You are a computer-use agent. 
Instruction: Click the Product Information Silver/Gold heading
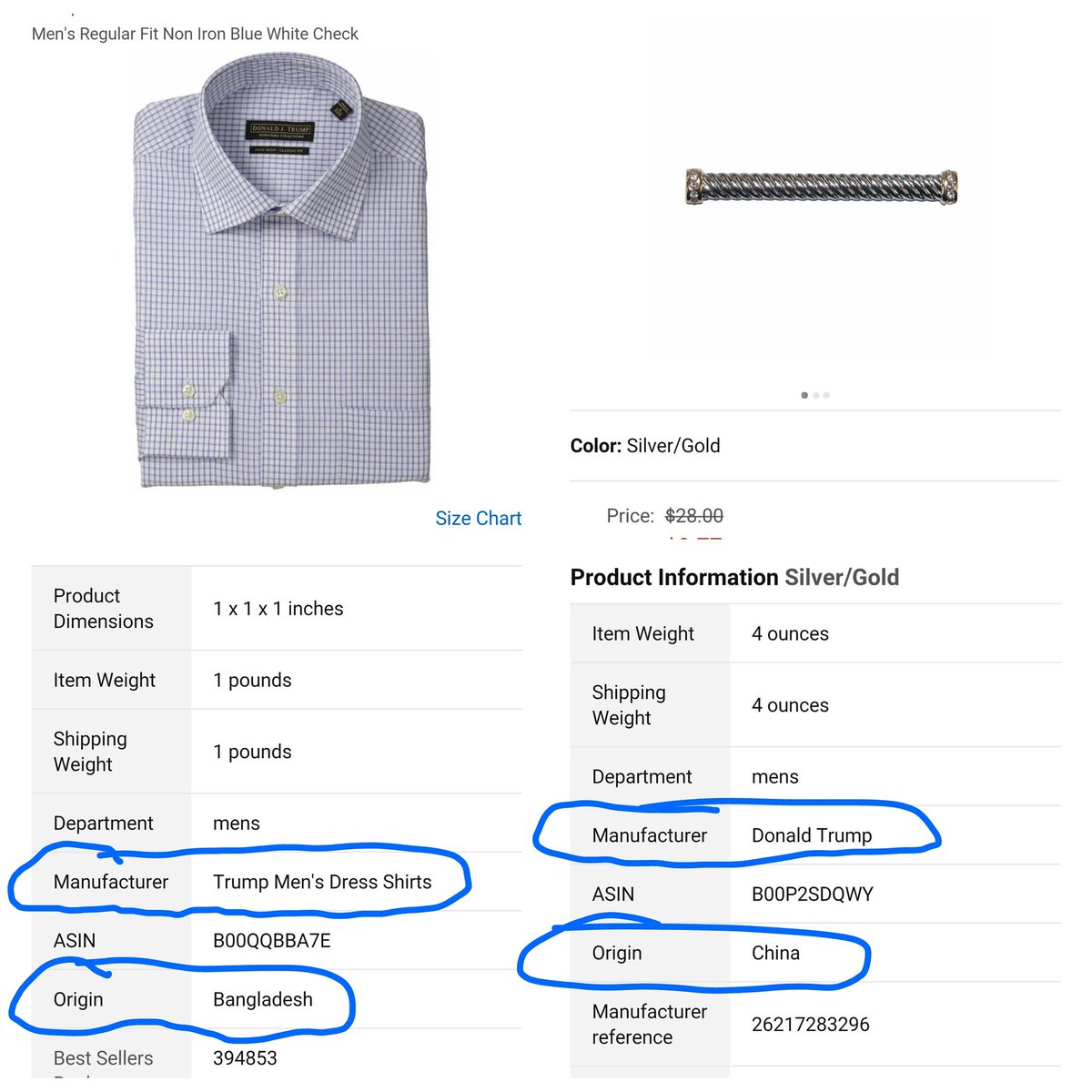(734, 577)
